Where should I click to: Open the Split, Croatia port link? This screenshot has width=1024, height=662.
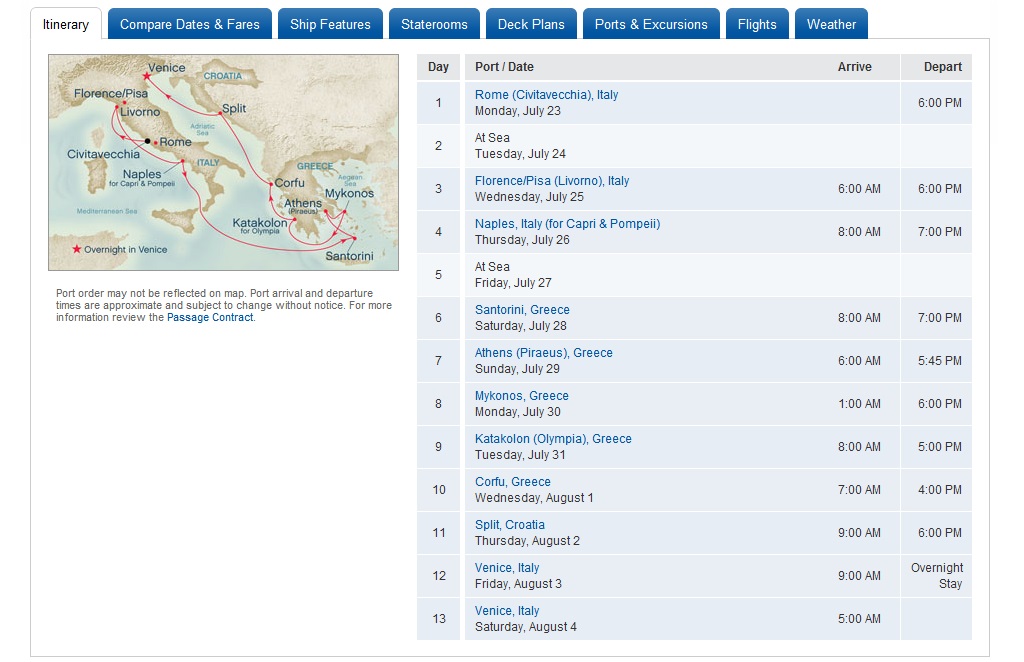click(509, 525)
